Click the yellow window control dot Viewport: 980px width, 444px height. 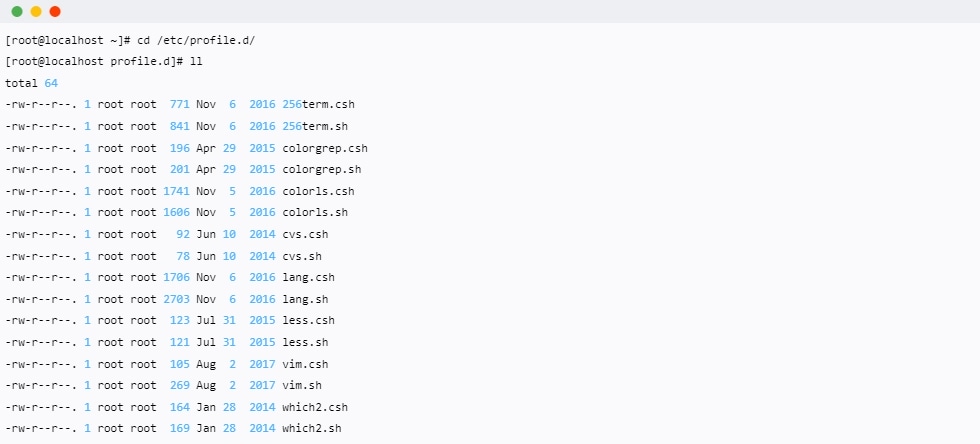click(36, 11)
